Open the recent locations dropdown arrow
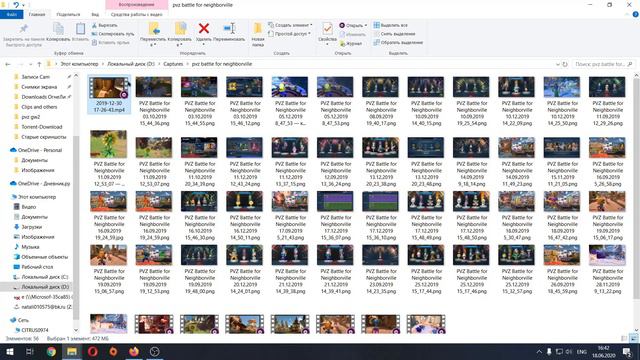Image resolution: width=640 pixels, height=360 pixels. pos(30,64)
